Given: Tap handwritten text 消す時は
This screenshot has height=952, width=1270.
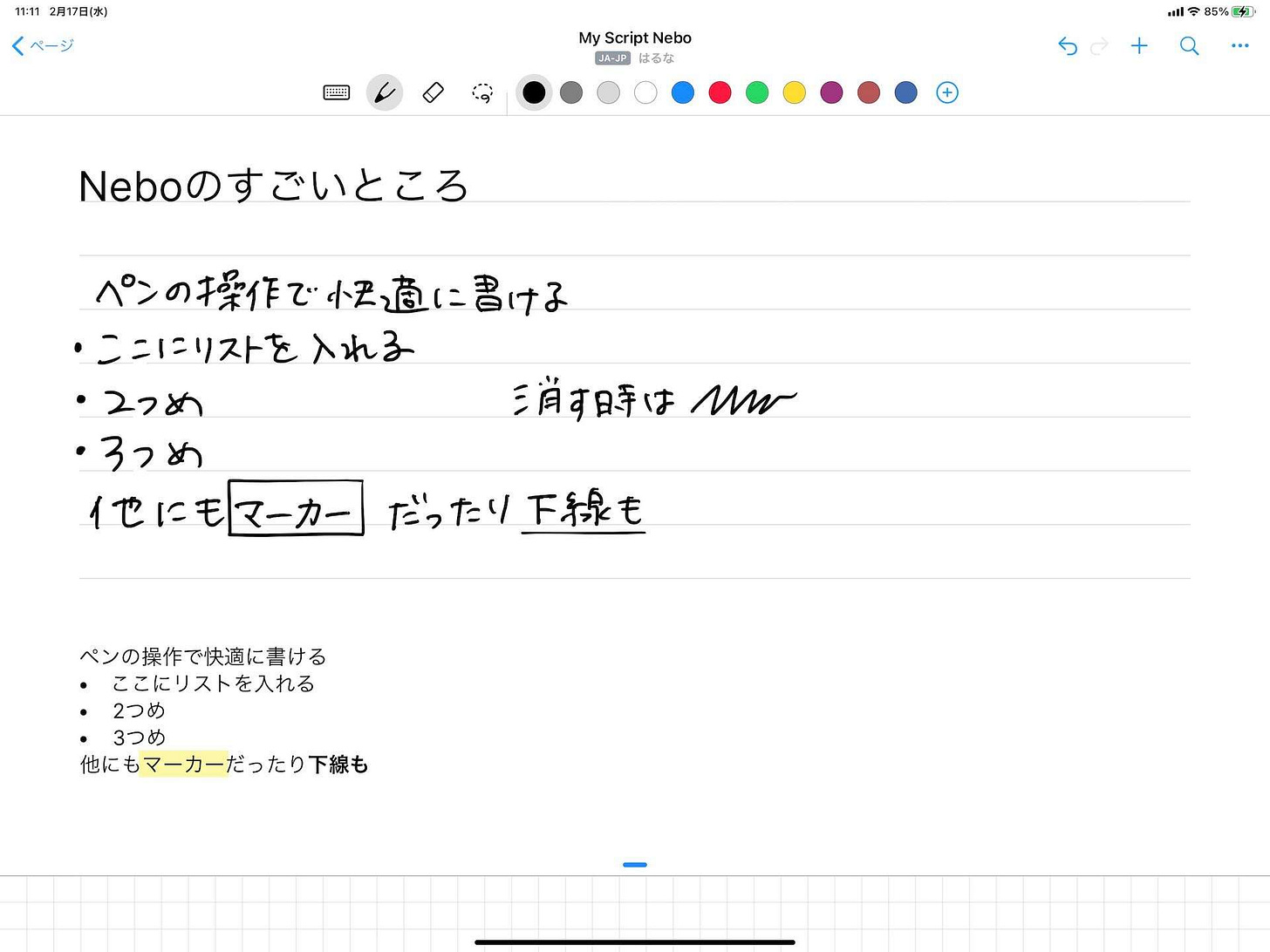Looking at the screenshot, I should [x=593, y=401].
